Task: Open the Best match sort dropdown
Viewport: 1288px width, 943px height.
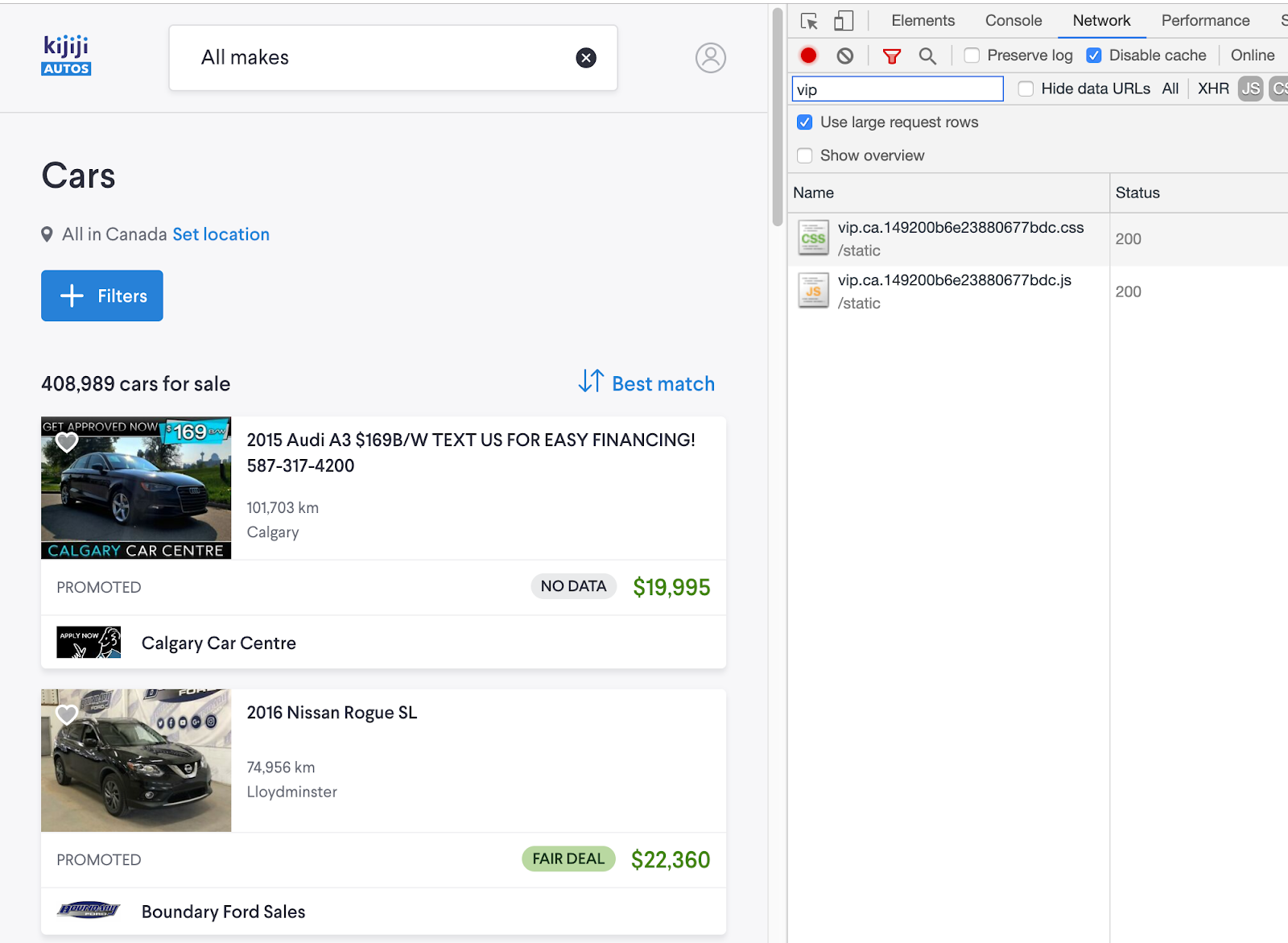Action: click(663, 384)
